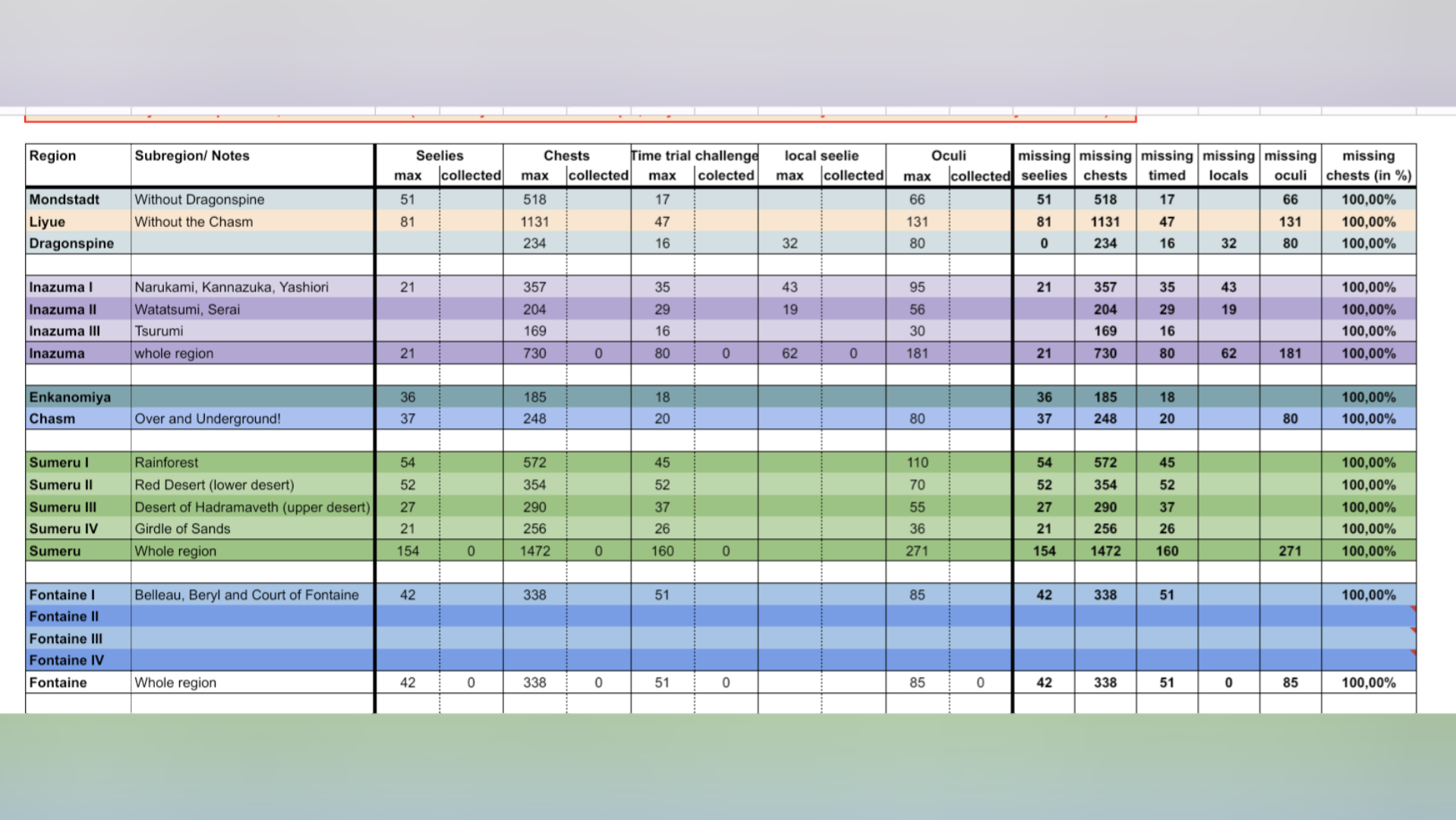Select the 'Time trial challenge' header cell

click(693, 156)
